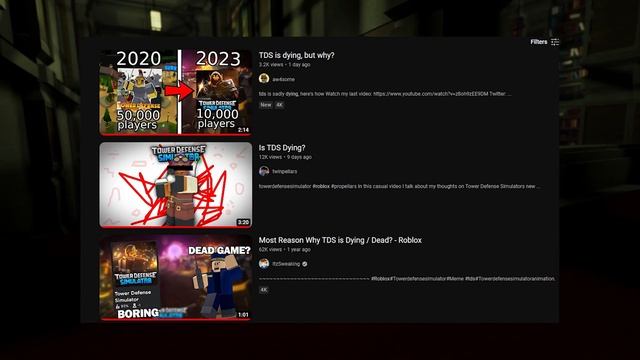
Task: Open 'Most Reason Why TDS is Dying' title
Action: (x=340, y=240)
